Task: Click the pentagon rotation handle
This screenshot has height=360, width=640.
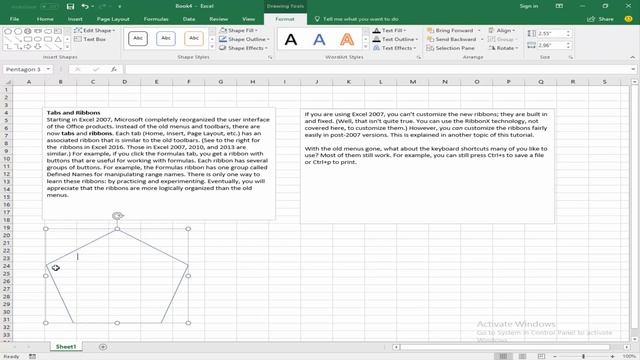Action: click(x=118, y=216)
